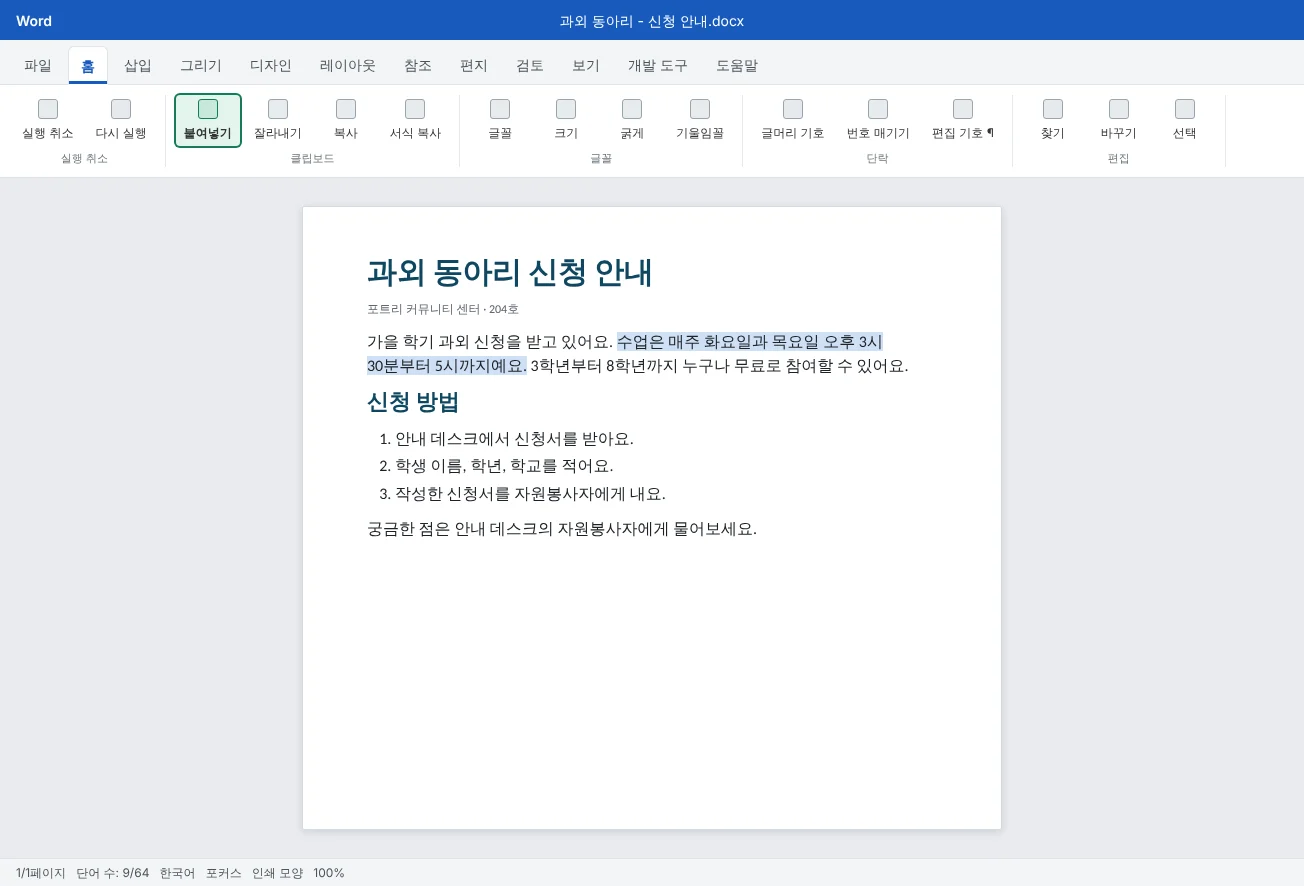The width and height of the screenshot is (1304, 886).
Task: Open the 참조 ribbon tab
Action: click(x=418, y=66)
